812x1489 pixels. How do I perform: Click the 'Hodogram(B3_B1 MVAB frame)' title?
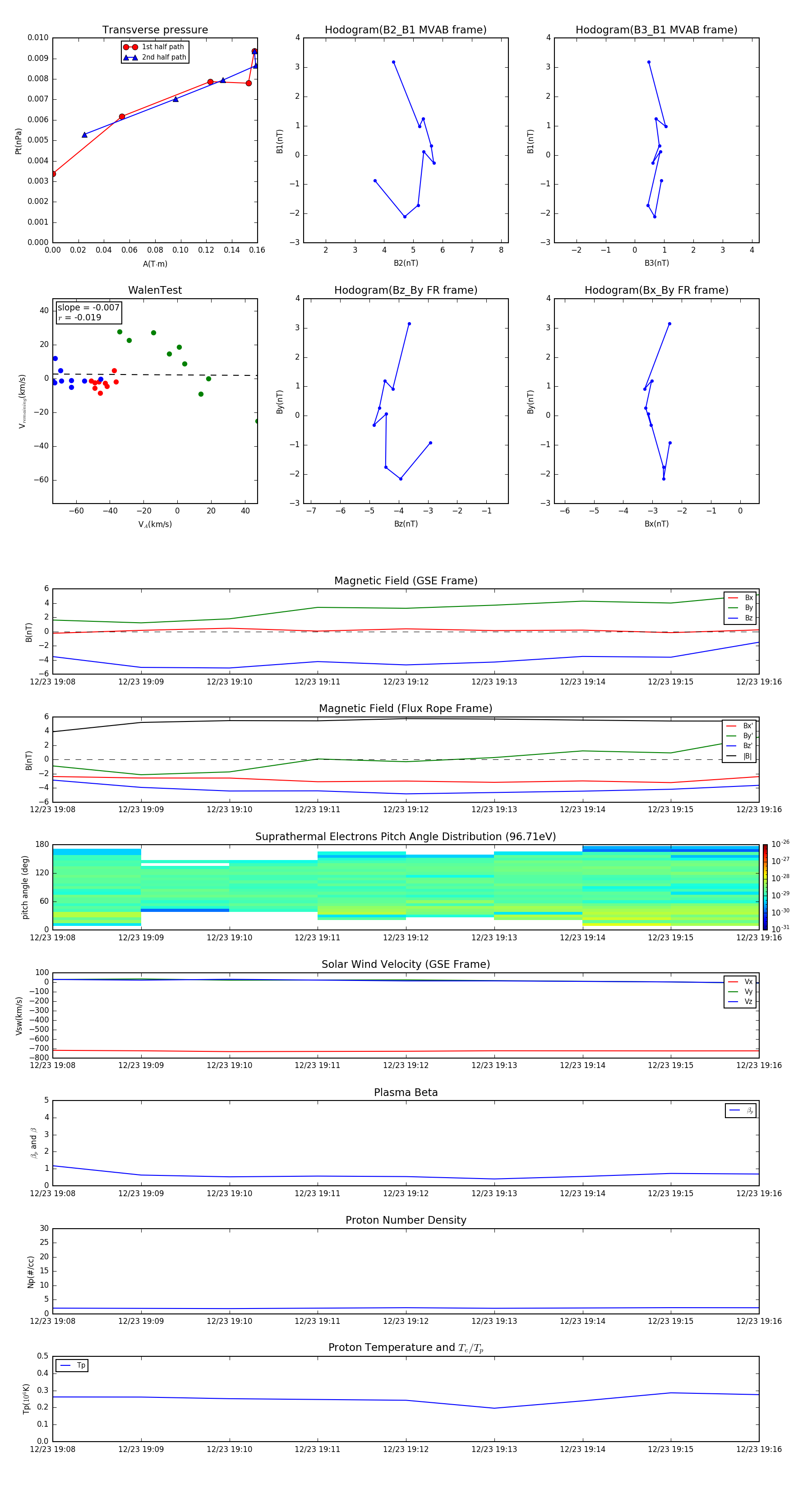[656, 29]
